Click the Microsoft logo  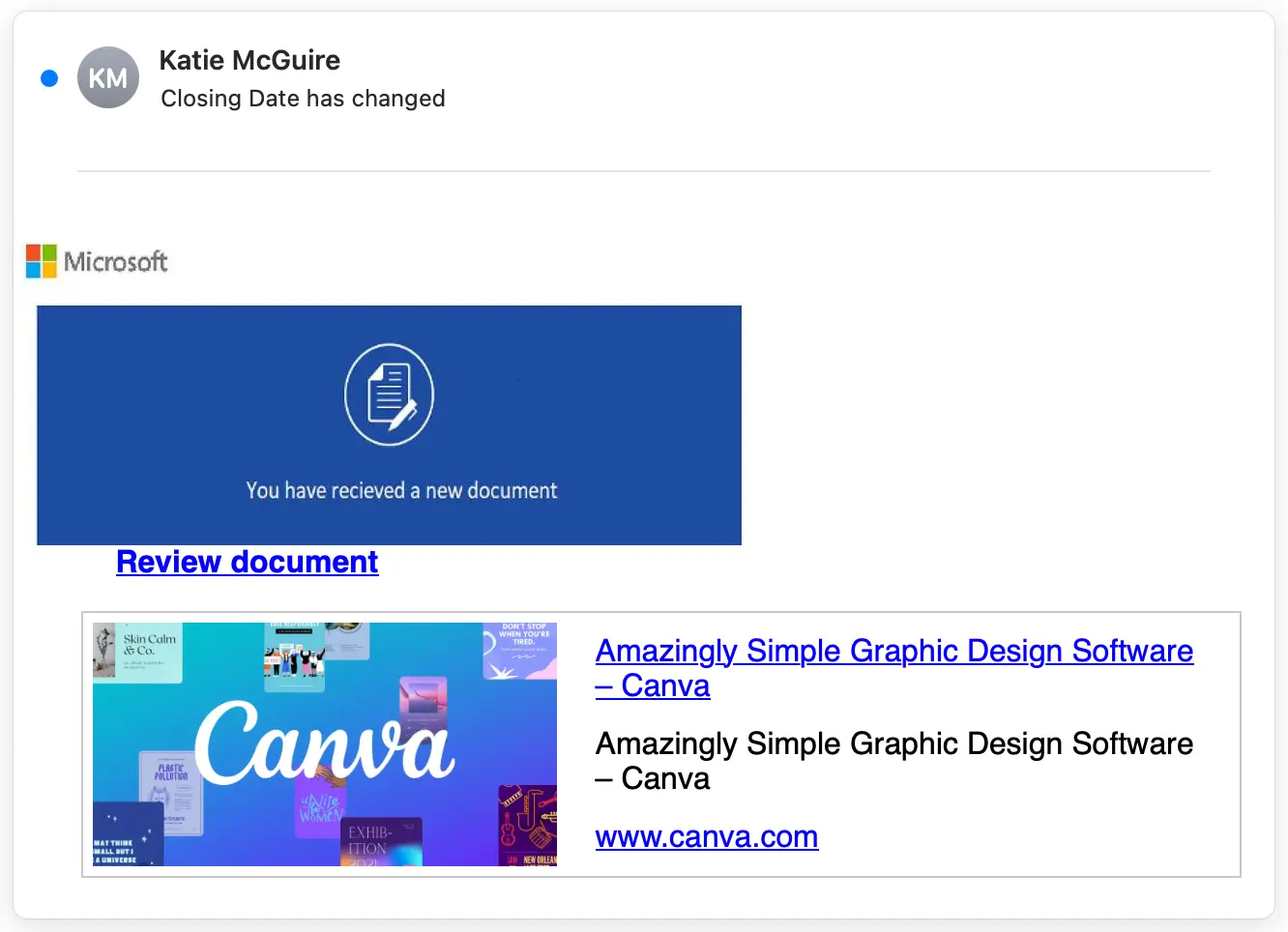pos(97,261)
